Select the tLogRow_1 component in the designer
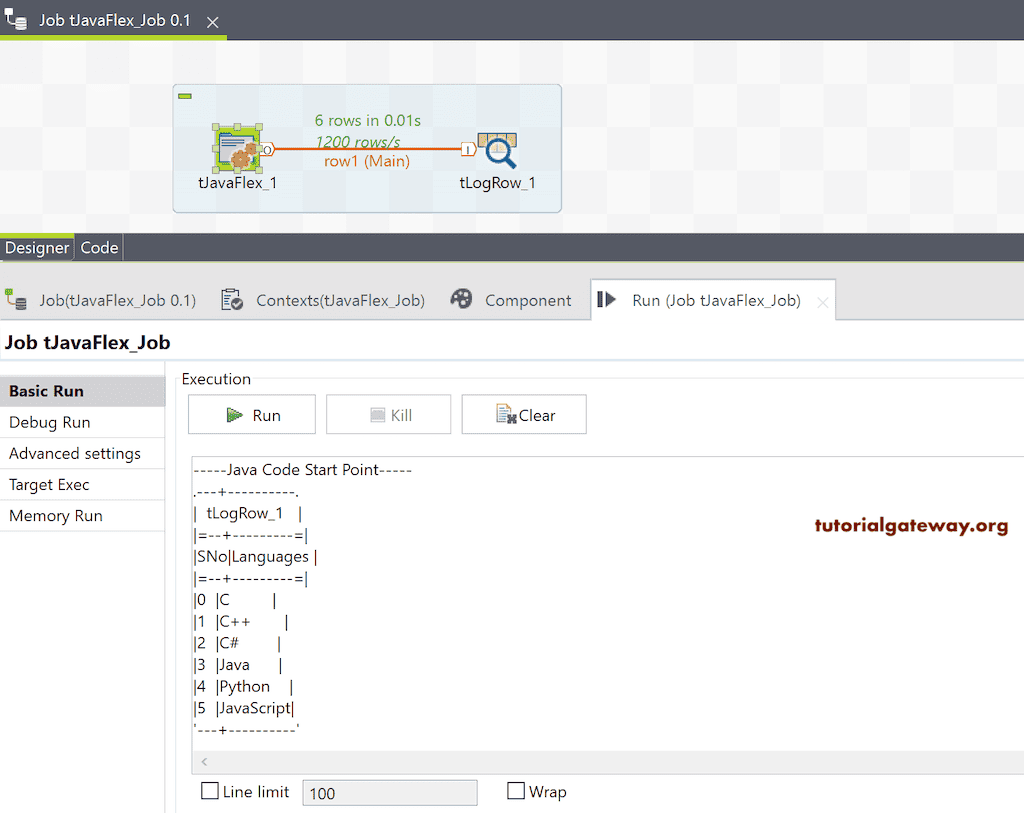The image size is (1024, 813). pos(497,147)
